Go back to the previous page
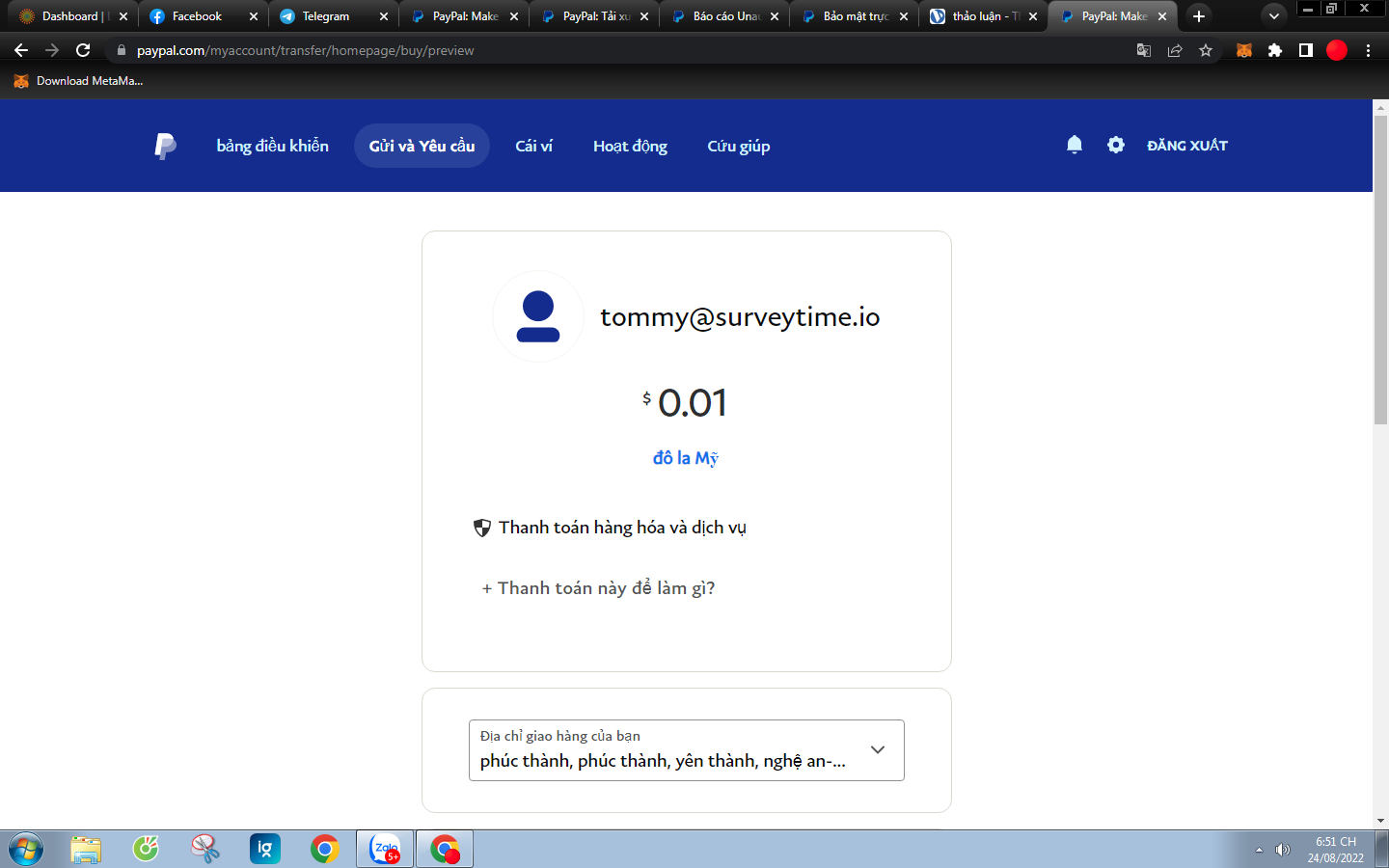This screenshot has width=1389, height=868. point(21,50)
